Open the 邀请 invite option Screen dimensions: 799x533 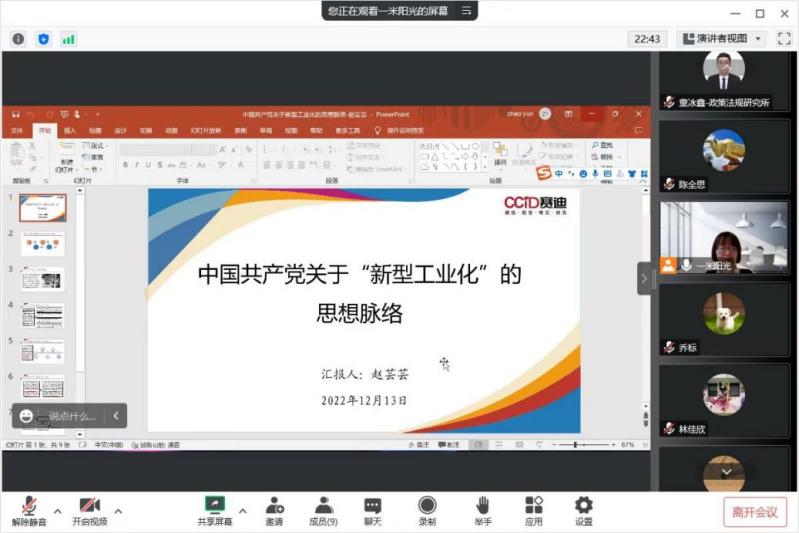pos(274,510)
